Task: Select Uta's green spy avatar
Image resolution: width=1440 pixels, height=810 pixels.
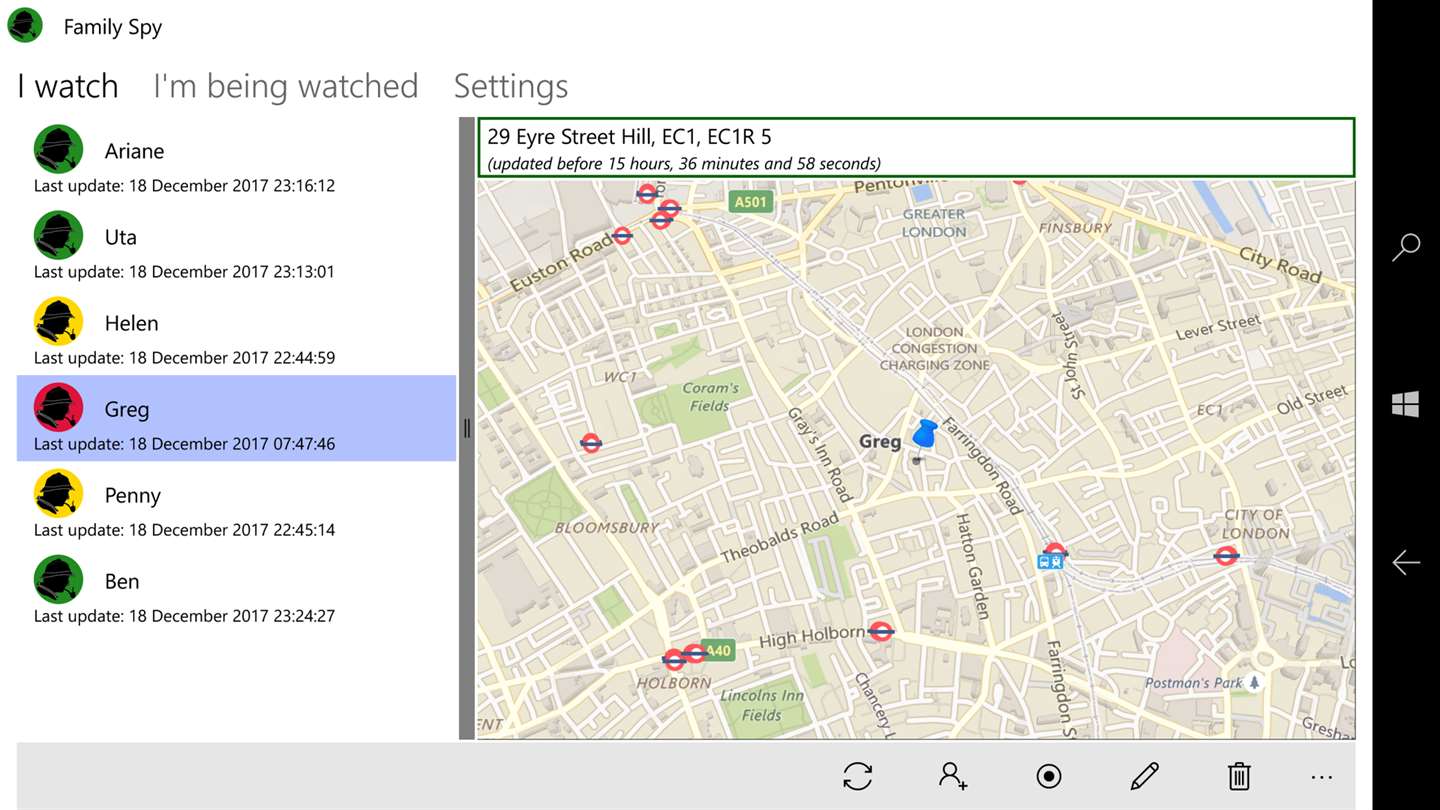Action: pyautogui.click(x=58, y=236)
